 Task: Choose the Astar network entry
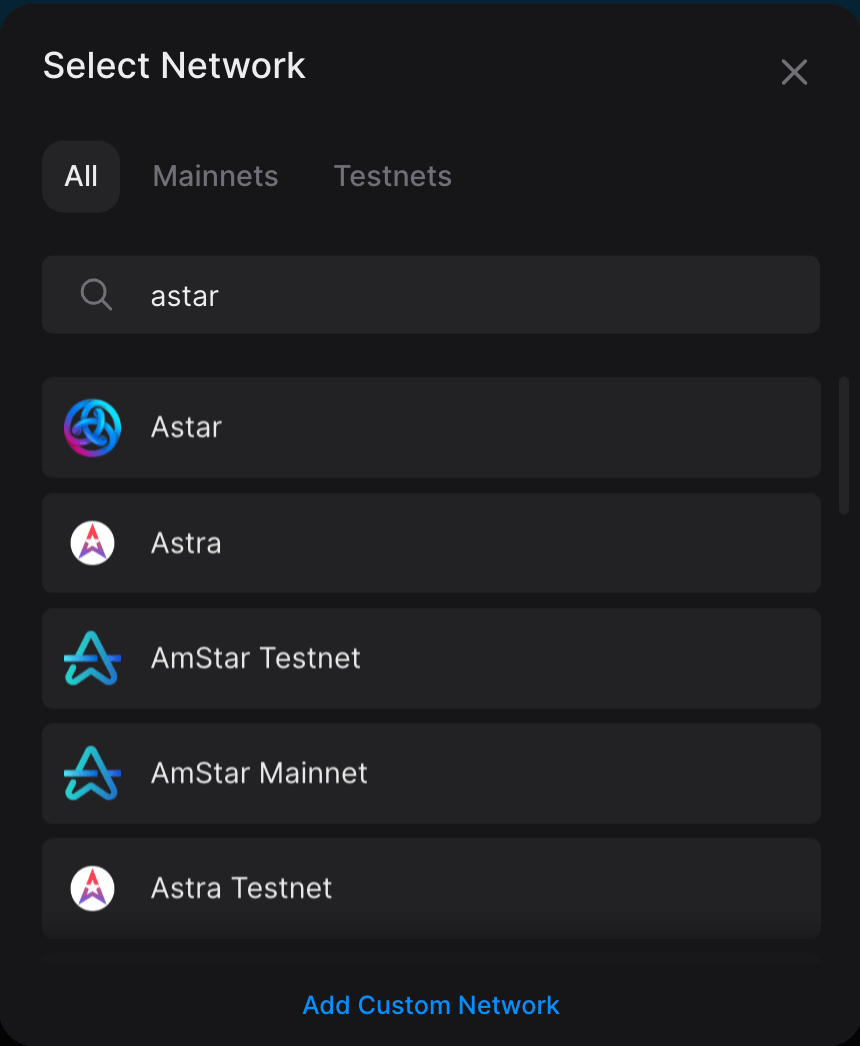pyautogui.click(x=431, y=427)
